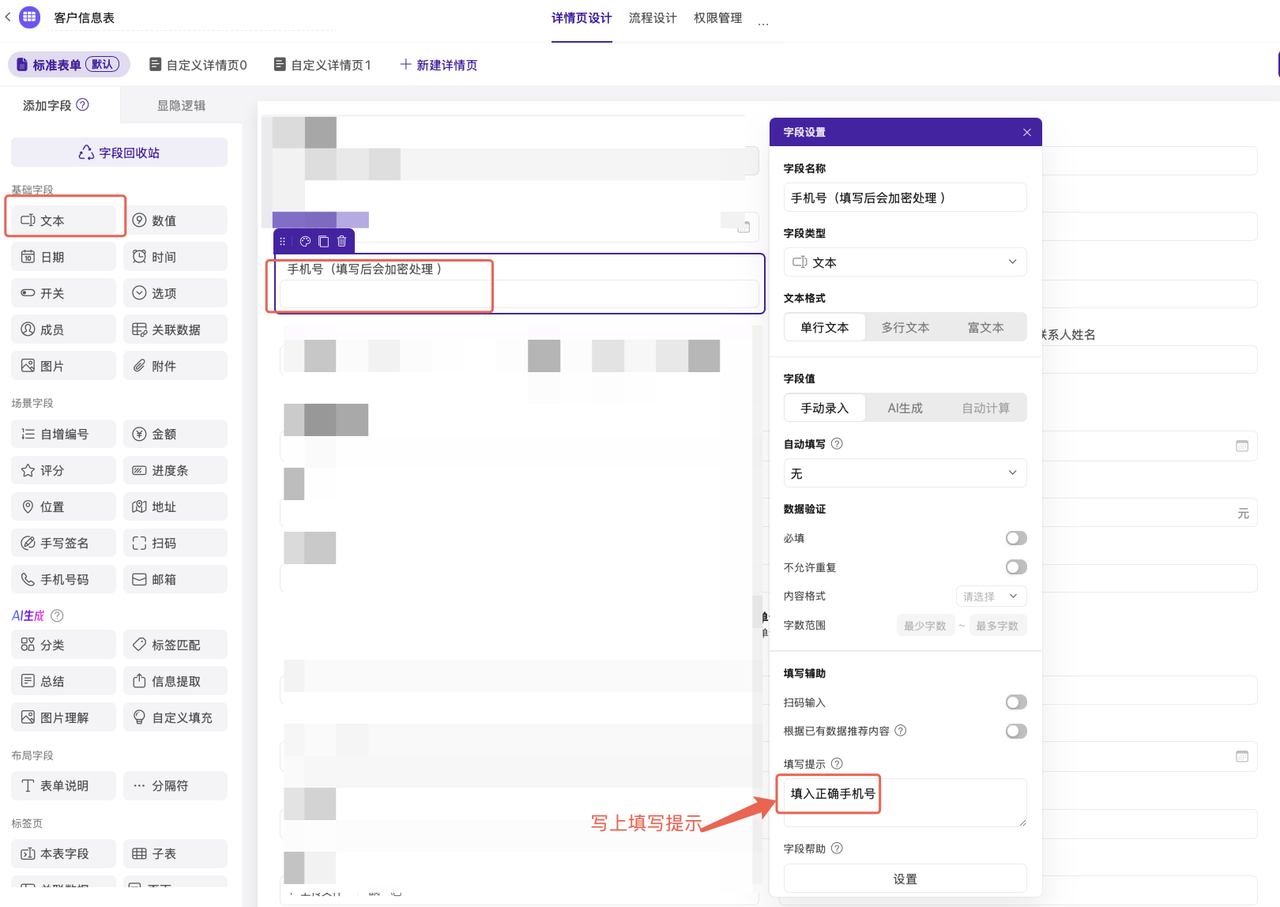
Task: Click the palette style icon on field toolbar
Action: pyautogui.click(x=305, y=241)
